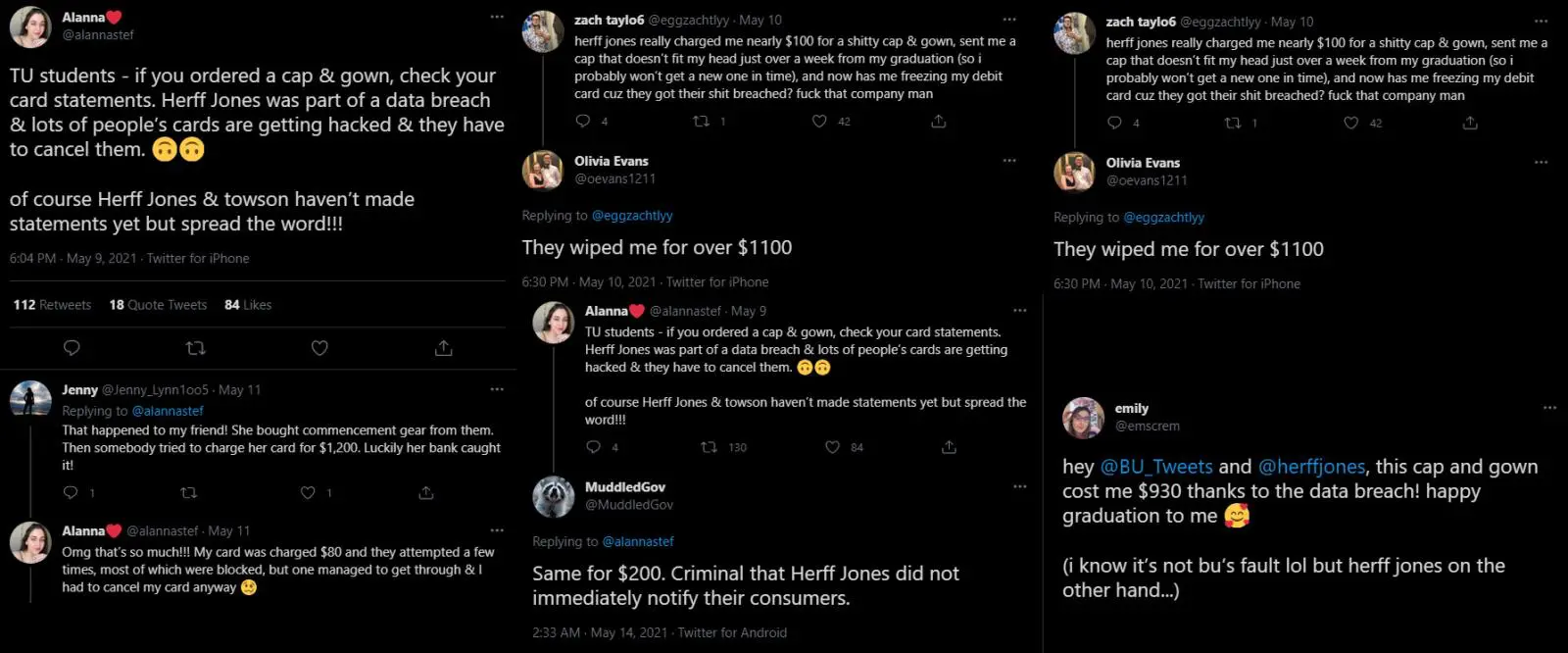This screenshot has height=653, width=1568.
Task: Retweet Alanna's main Herff Jones tweet
Action: click(x=195, y=348)
